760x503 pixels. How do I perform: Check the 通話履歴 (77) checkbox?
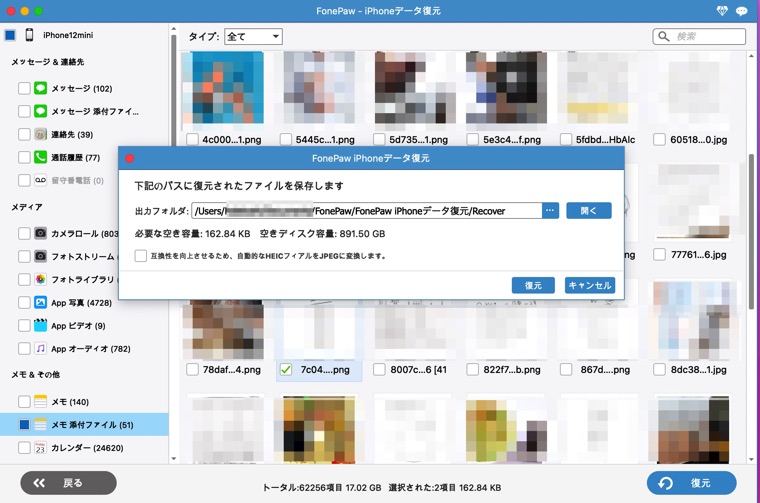click(x=24, y=157)
